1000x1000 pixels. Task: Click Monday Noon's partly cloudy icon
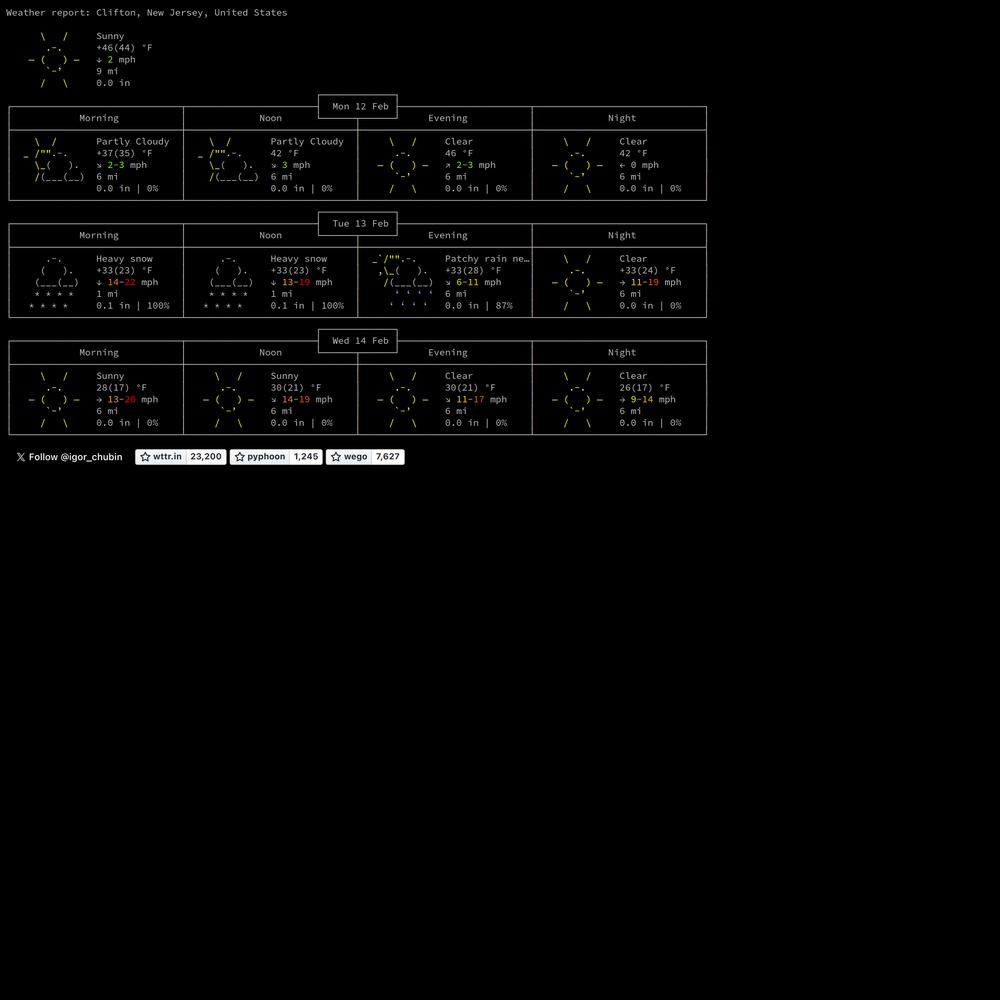point(228,159)
